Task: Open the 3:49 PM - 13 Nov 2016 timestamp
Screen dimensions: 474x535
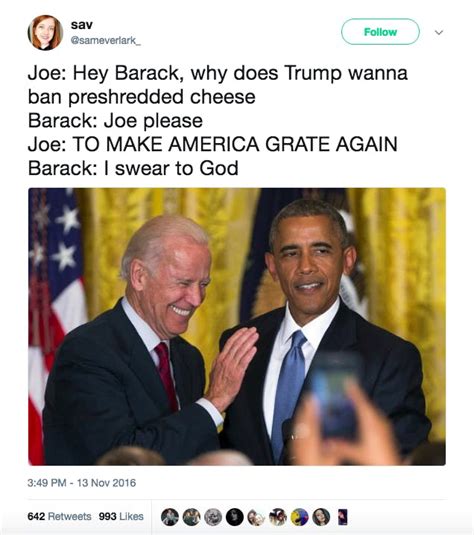Action: click(x=82, y=483)
